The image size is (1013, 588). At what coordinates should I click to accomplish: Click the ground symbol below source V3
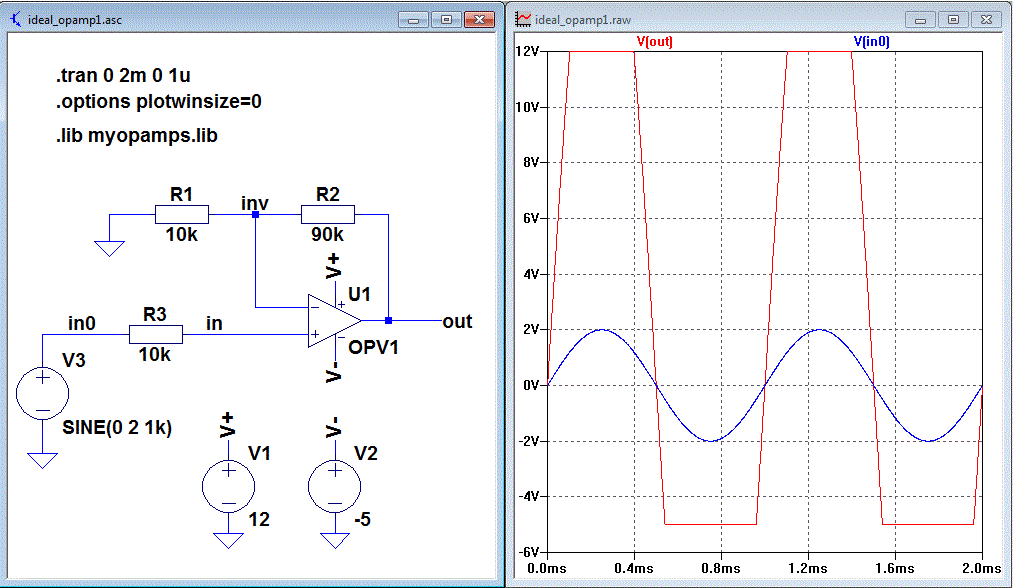point(43,460)
